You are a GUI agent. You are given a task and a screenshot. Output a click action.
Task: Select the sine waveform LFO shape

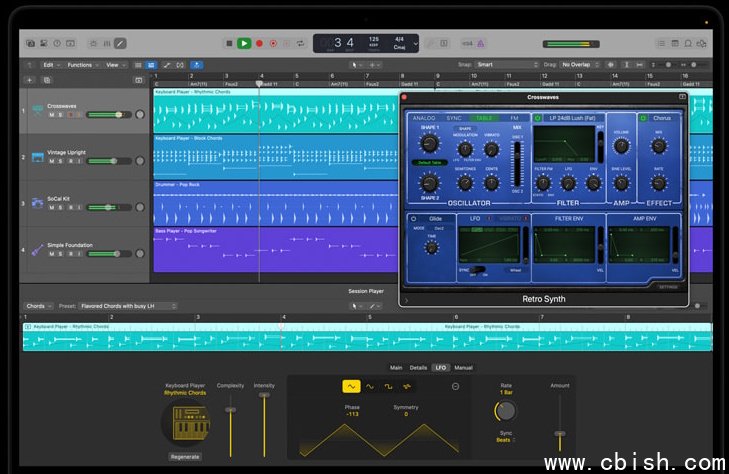tap(370, 386)
